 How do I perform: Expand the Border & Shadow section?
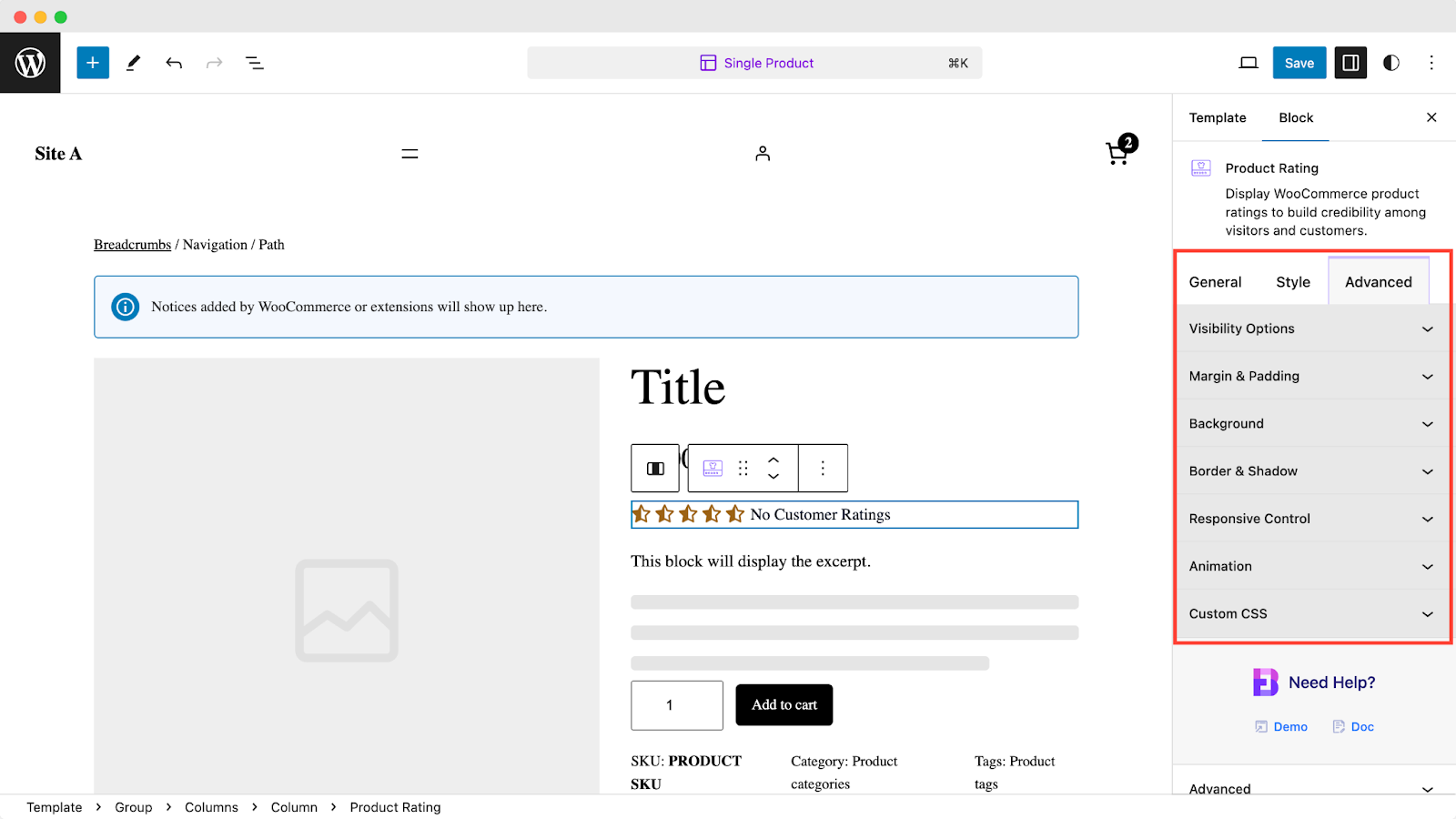[1311, 470]
